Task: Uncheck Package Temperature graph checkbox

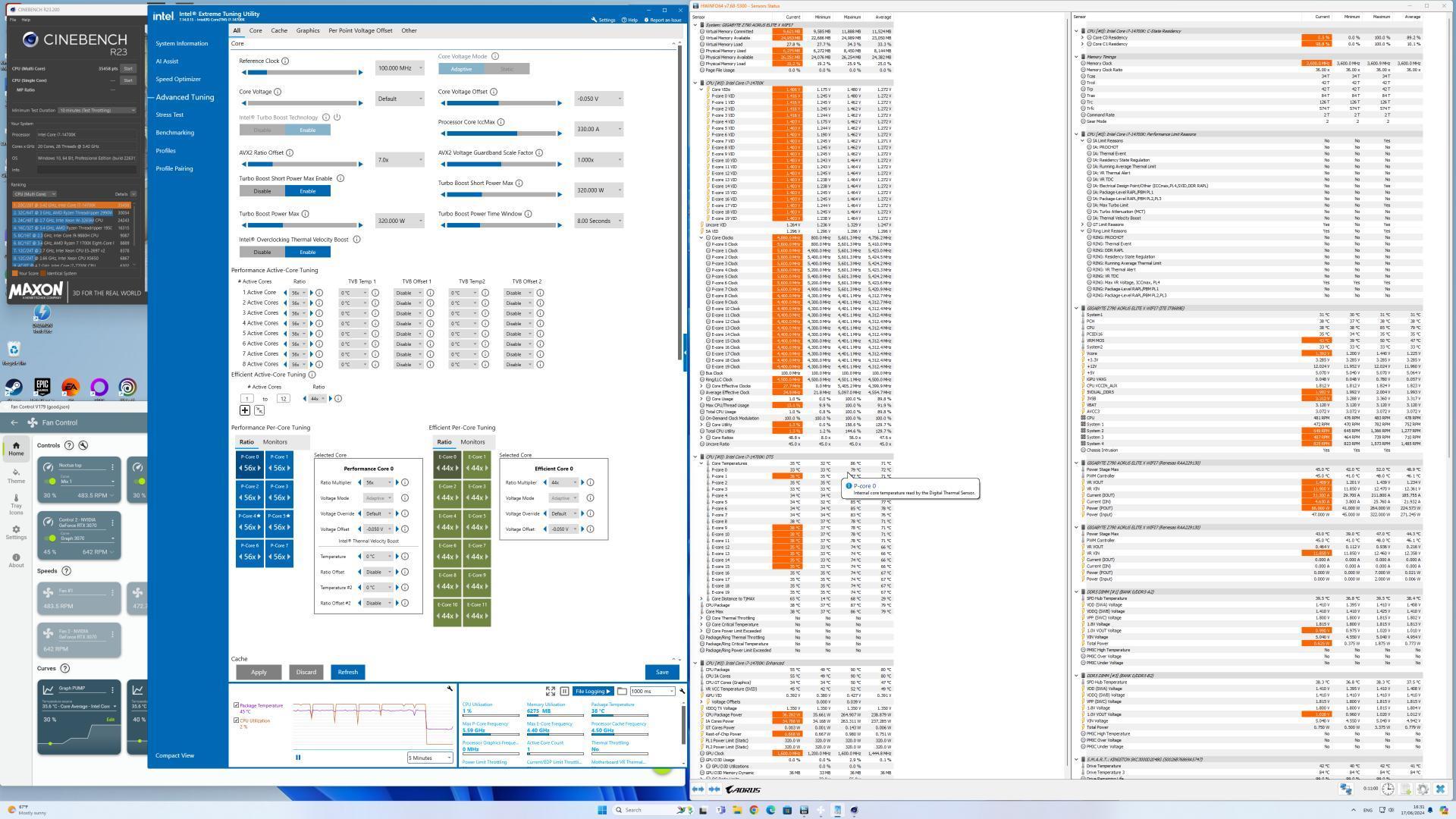Action: click(237, 705)
